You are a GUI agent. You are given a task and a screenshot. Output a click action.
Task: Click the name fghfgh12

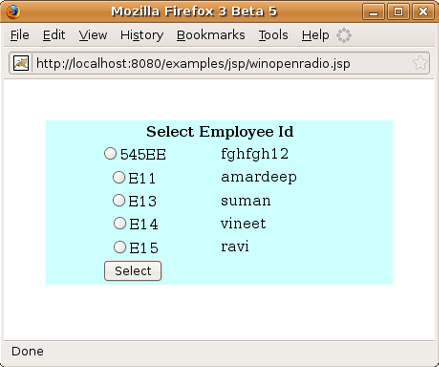click(255, 155)
